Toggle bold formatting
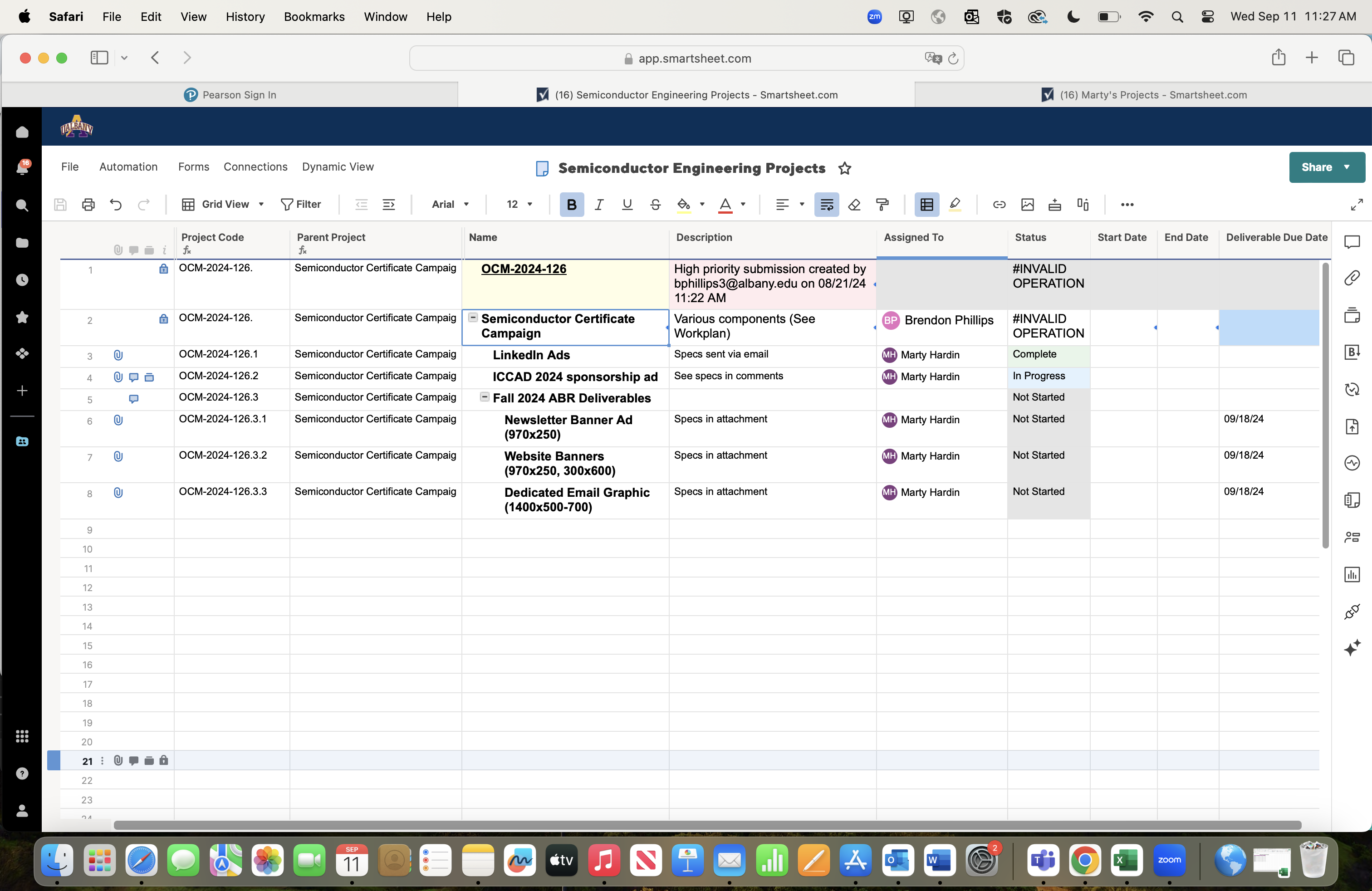The height and width of the screenshot is (891, 1372). pyautogui.click(x=571, y=205)
